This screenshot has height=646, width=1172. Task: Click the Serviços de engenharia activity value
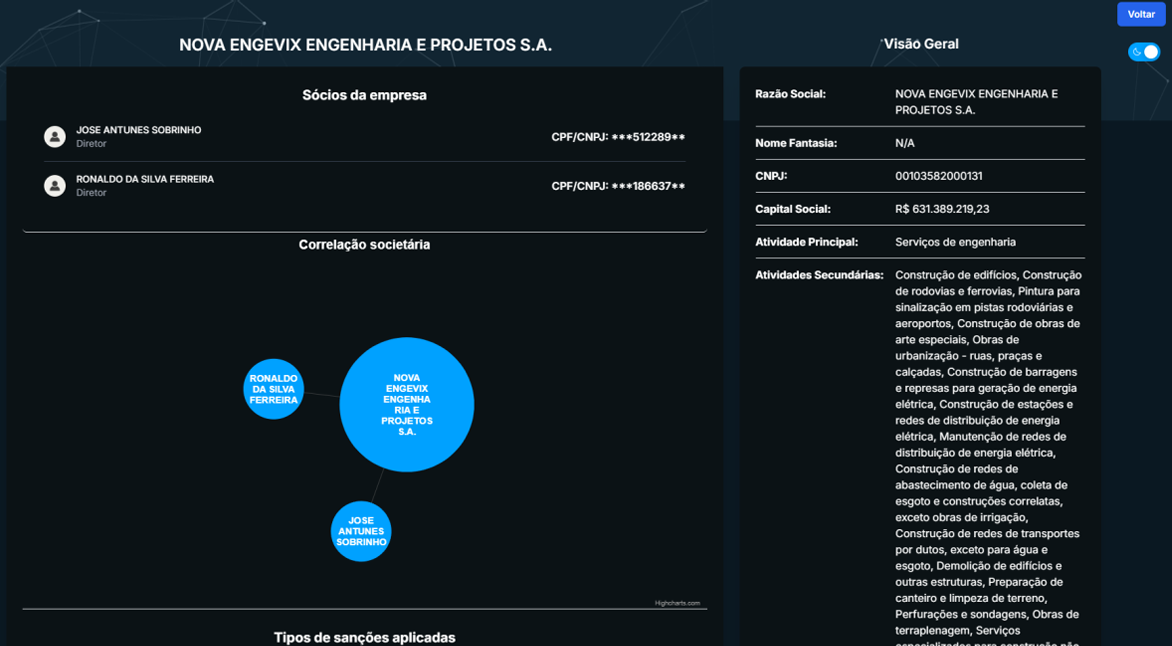point(955,242)
